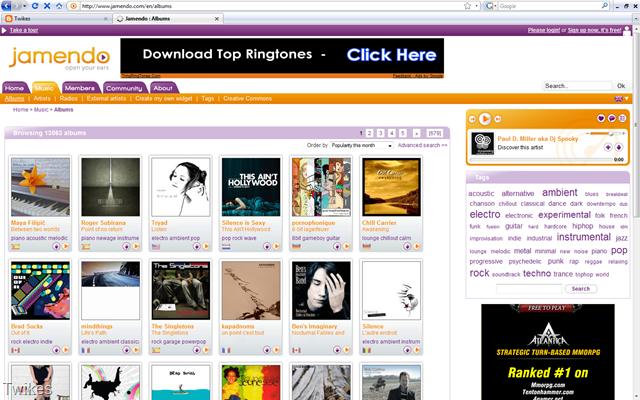Download Roger Subirana's album
Viewport: 640px width, 400px height.
click(126, 246)
